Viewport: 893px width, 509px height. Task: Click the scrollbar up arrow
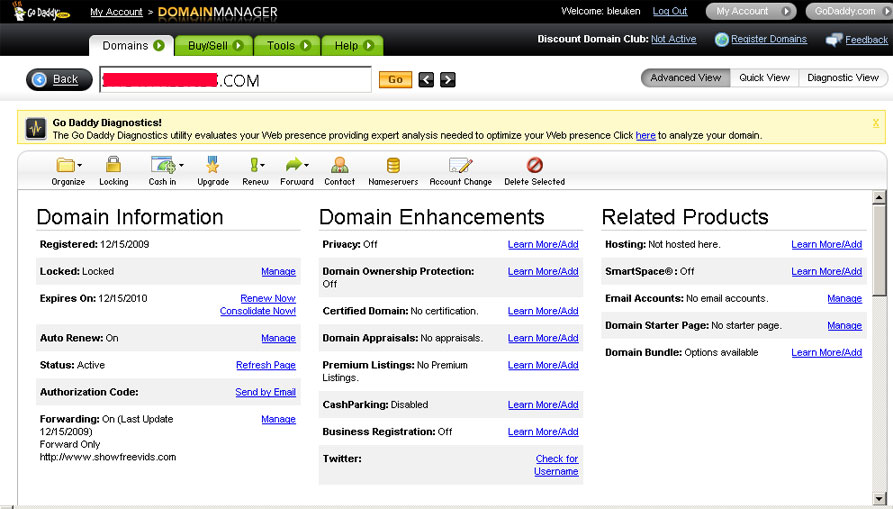coord(879,198)
